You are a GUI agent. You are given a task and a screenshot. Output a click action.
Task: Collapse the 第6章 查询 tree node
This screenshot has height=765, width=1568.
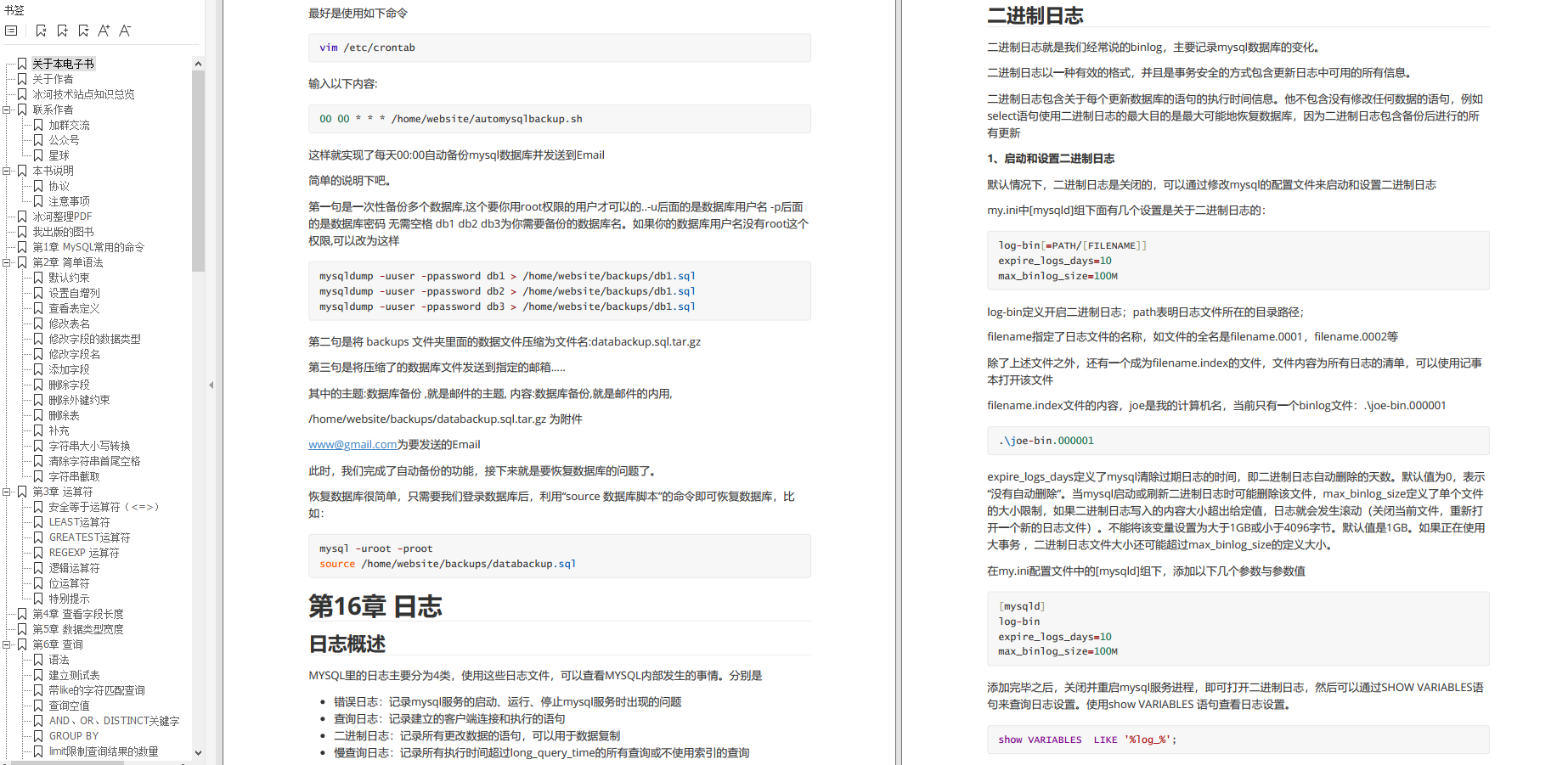7,644
